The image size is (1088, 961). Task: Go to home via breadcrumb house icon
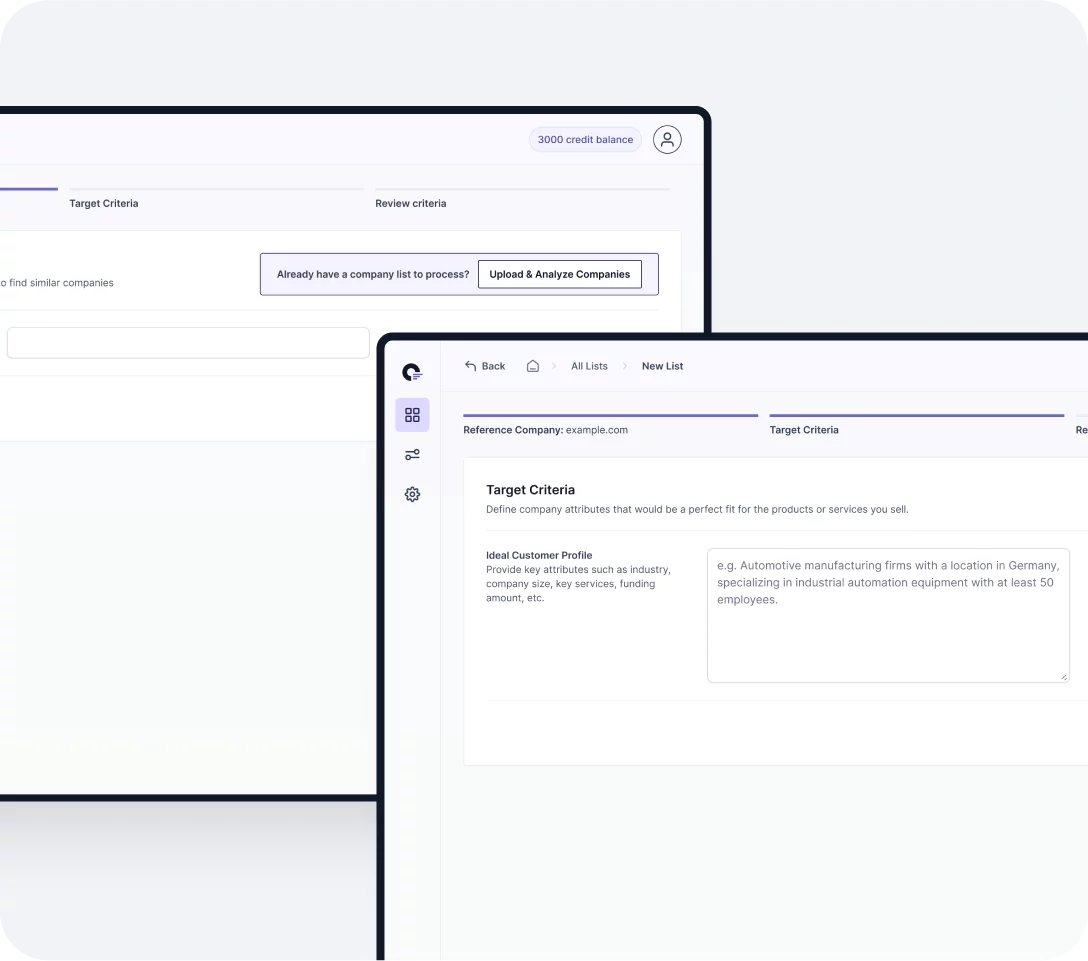(x=532, y=366)
